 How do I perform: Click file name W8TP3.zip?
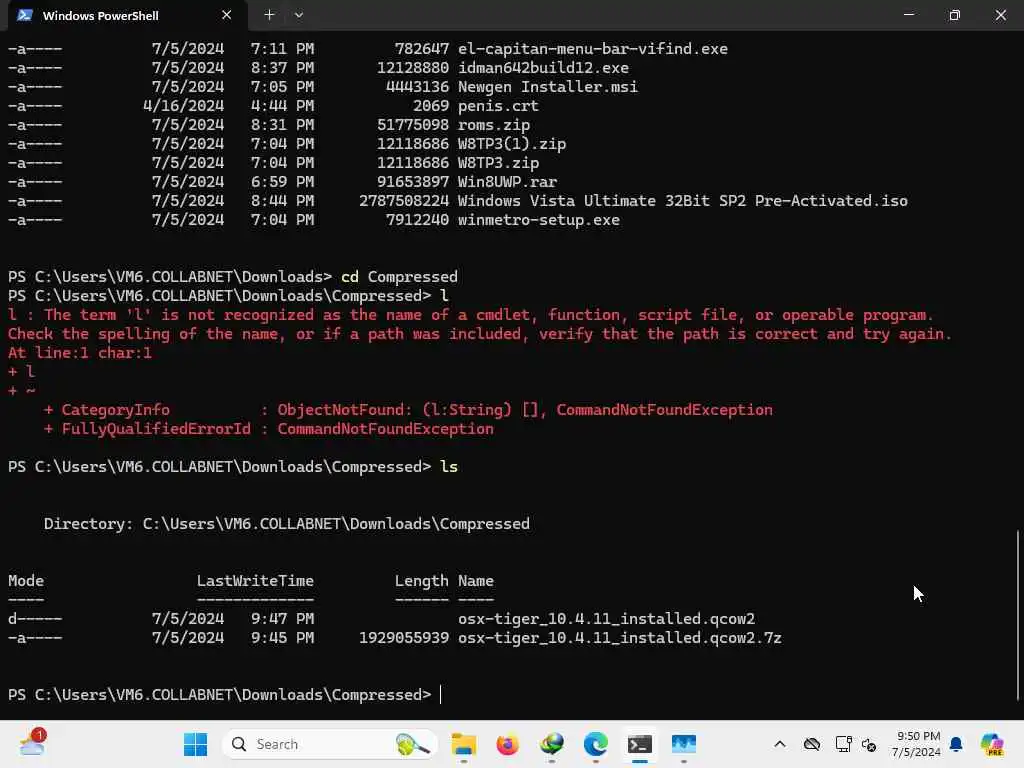498,163
